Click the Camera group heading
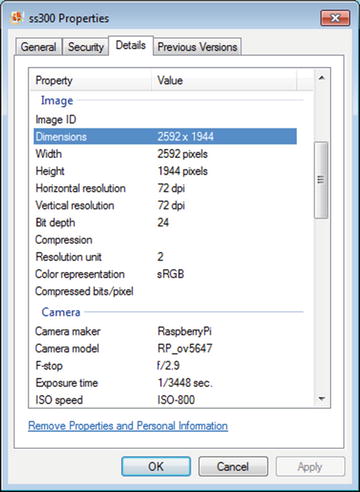The width and height of the screenshot is (360, 492). pyautogui.click(x=61, y=312)
